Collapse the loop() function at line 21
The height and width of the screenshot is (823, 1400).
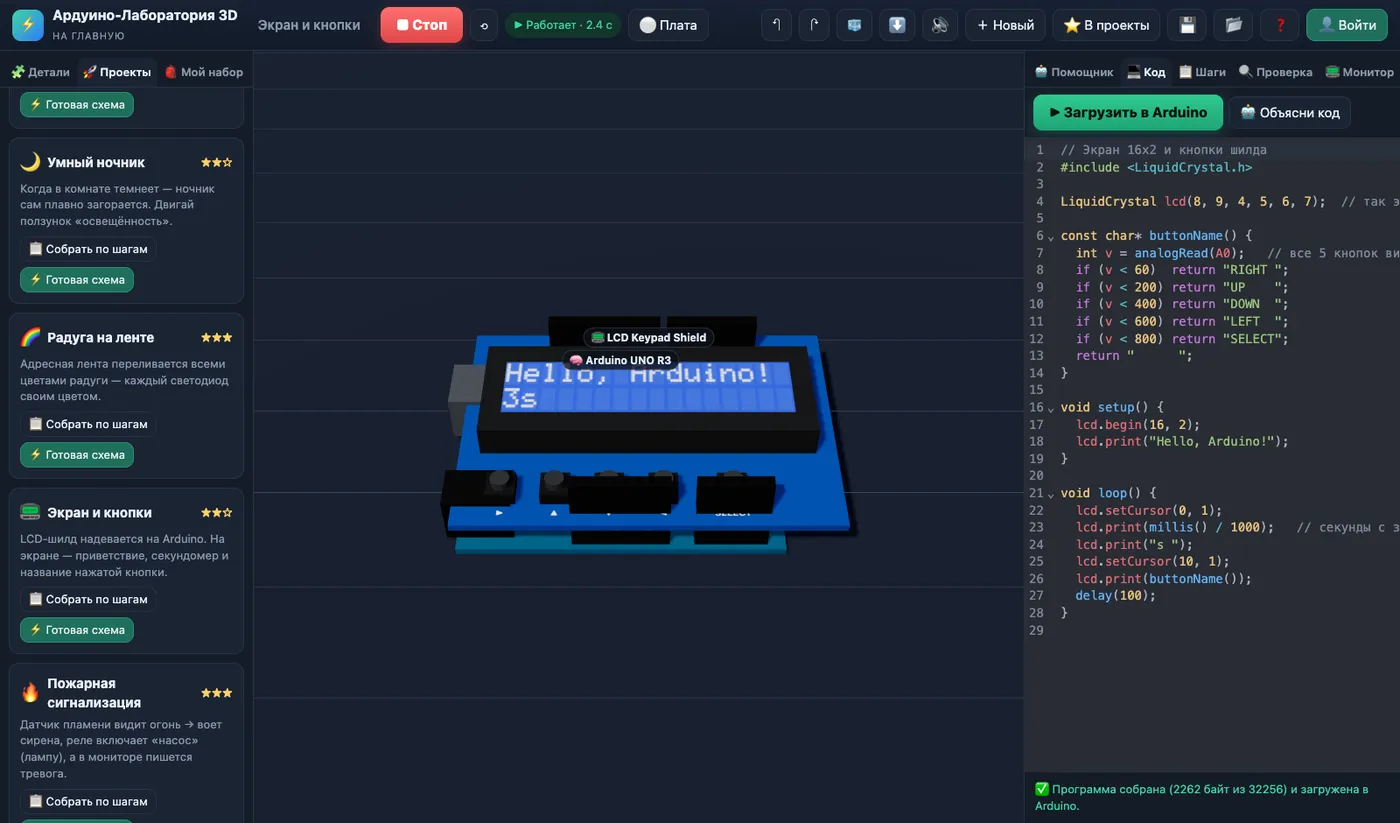click(1050, 493)
